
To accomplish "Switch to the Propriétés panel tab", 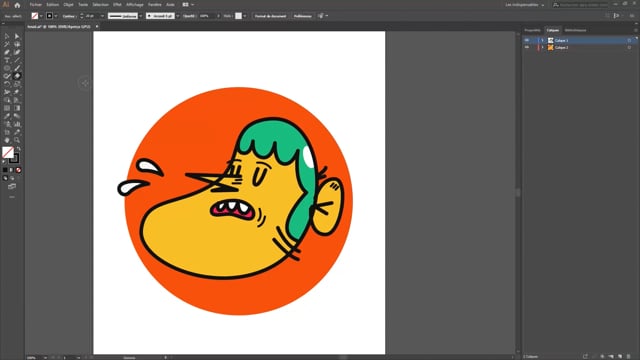I will [x=533, y=30].
